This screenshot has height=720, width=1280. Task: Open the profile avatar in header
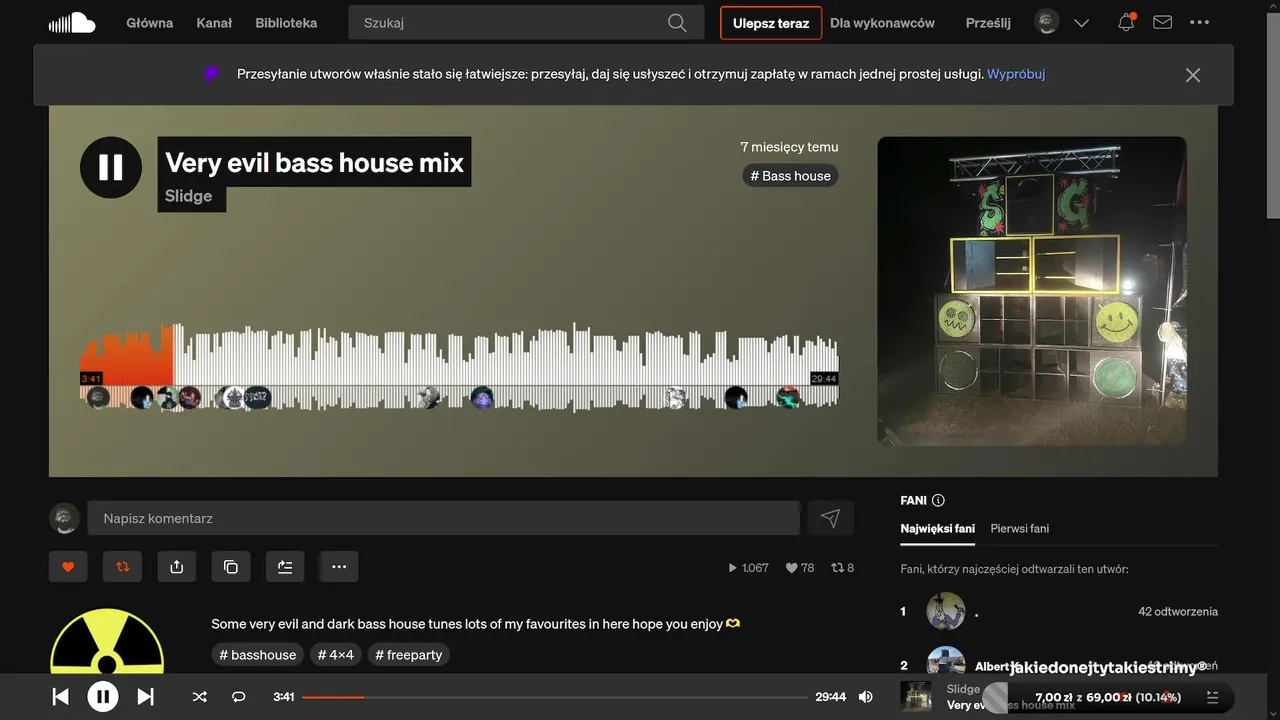[1047, 22]
